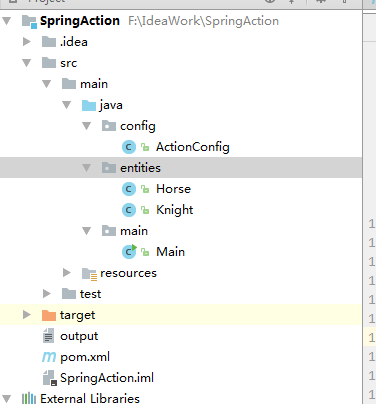
Task: Click the output file icon
Action: (x=48, y=336)
